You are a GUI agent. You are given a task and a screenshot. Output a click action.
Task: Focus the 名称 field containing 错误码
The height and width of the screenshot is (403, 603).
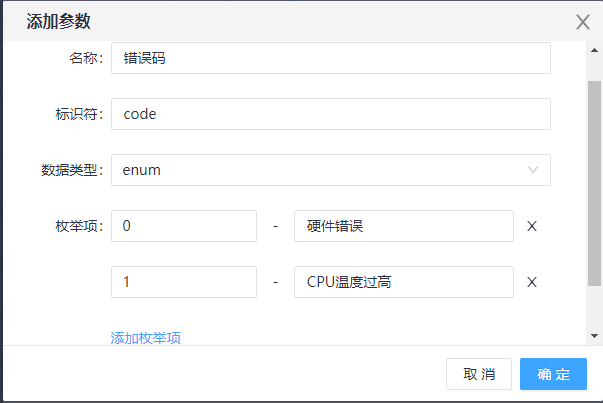[330, 58]
